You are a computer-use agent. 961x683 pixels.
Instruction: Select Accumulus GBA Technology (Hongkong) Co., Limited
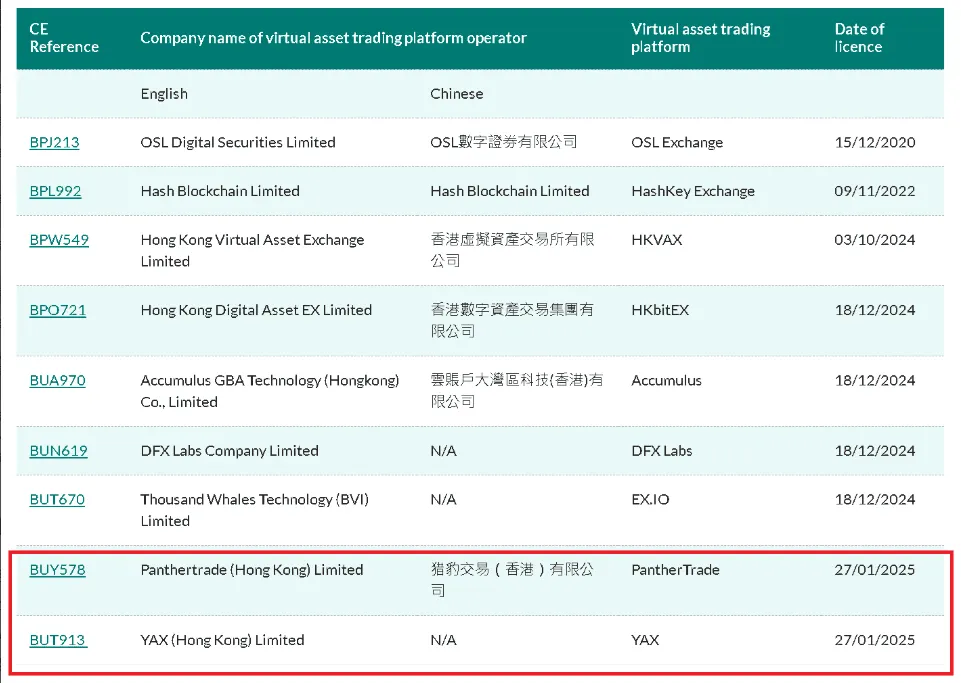click(x=270, y=391)
